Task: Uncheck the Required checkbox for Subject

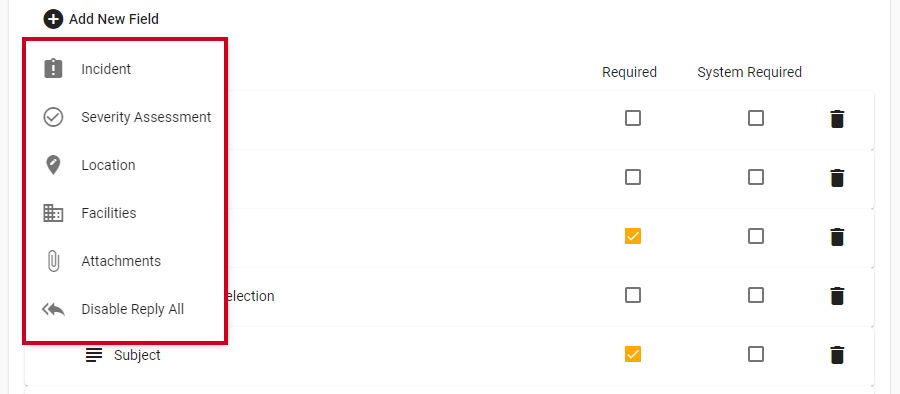Action: pyautogui.click(x=633, y=354)
